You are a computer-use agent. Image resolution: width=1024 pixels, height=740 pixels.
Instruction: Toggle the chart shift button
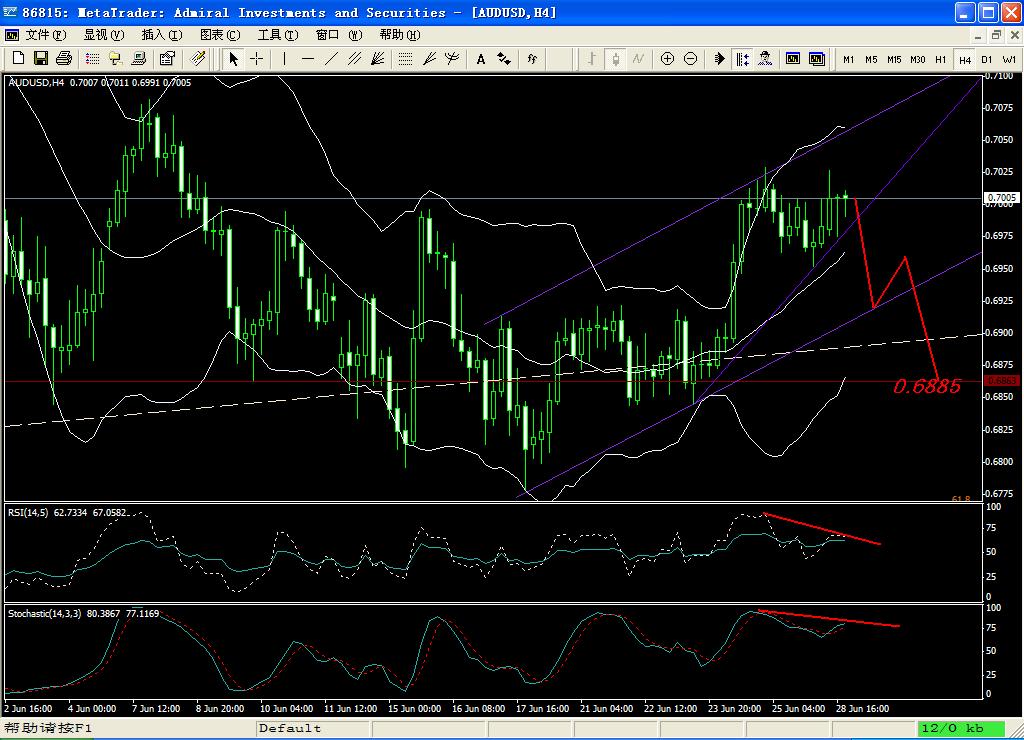[743, 59]
